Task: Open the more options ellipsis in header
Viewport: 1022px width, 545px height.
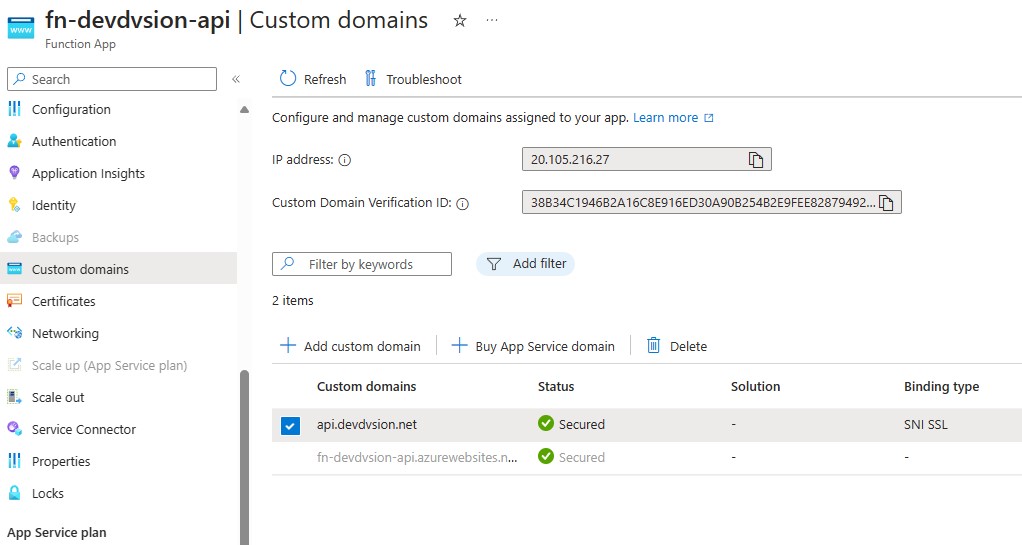Action: pos(492,21)
